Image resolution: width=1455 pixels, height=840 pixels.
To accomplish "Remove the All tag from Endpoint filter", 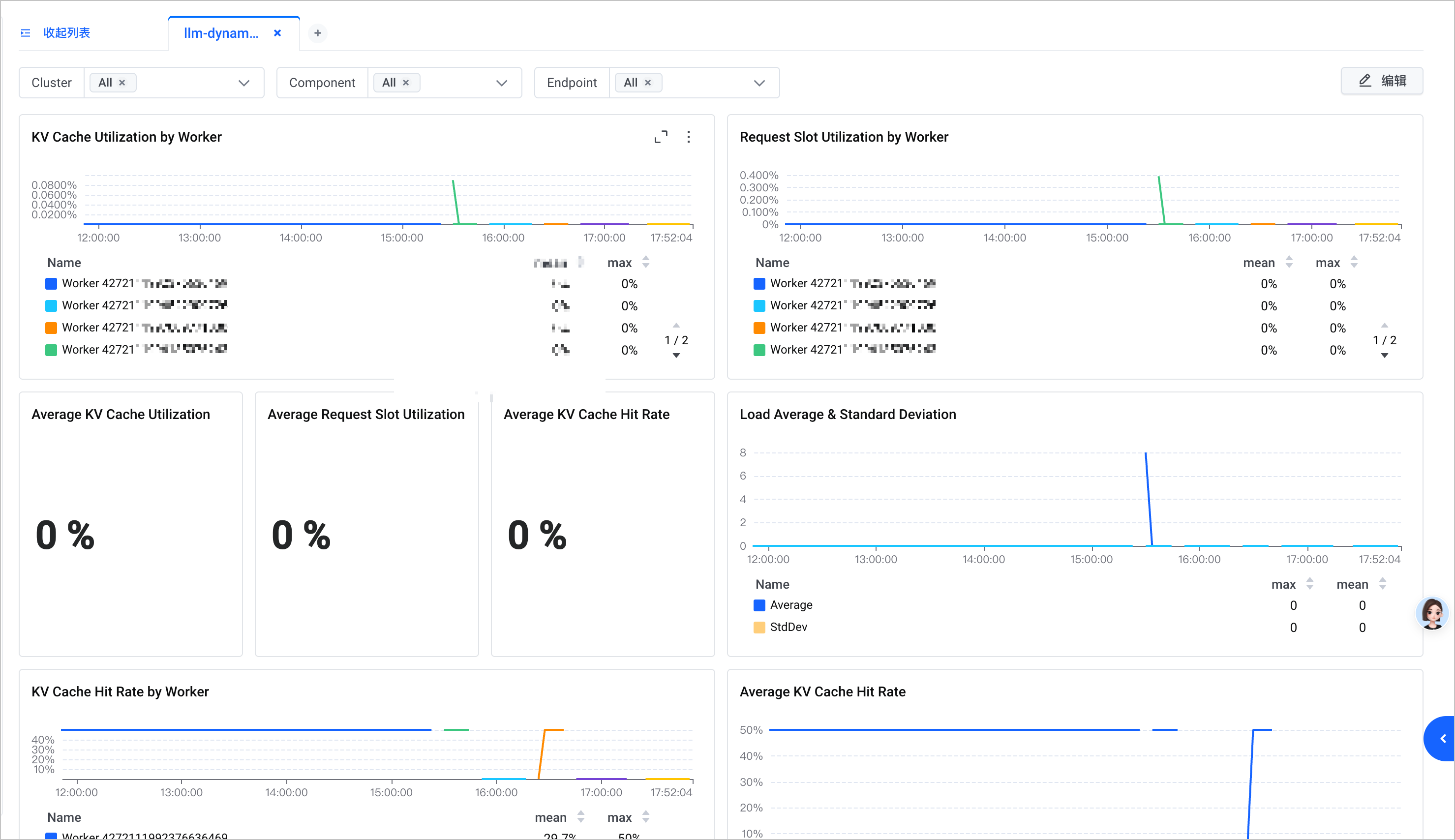I will [648, 83].
